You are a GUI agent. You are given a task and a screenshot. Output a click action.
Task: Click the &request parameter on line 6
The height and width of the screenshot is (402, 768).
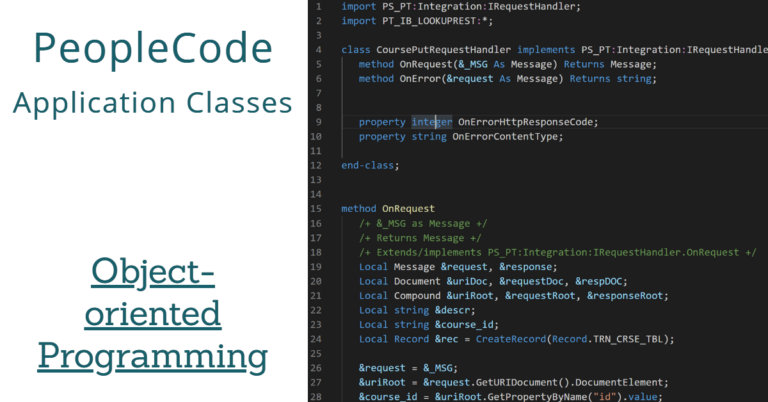(470, 79)
